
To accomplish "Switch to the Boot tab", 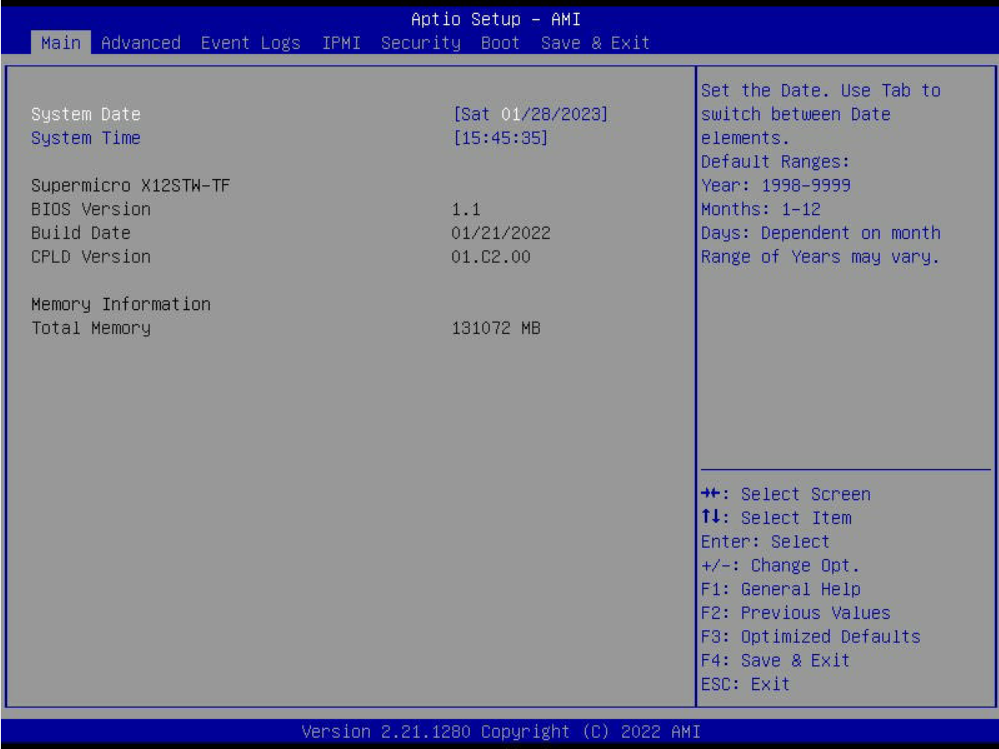I will (500, 43).
